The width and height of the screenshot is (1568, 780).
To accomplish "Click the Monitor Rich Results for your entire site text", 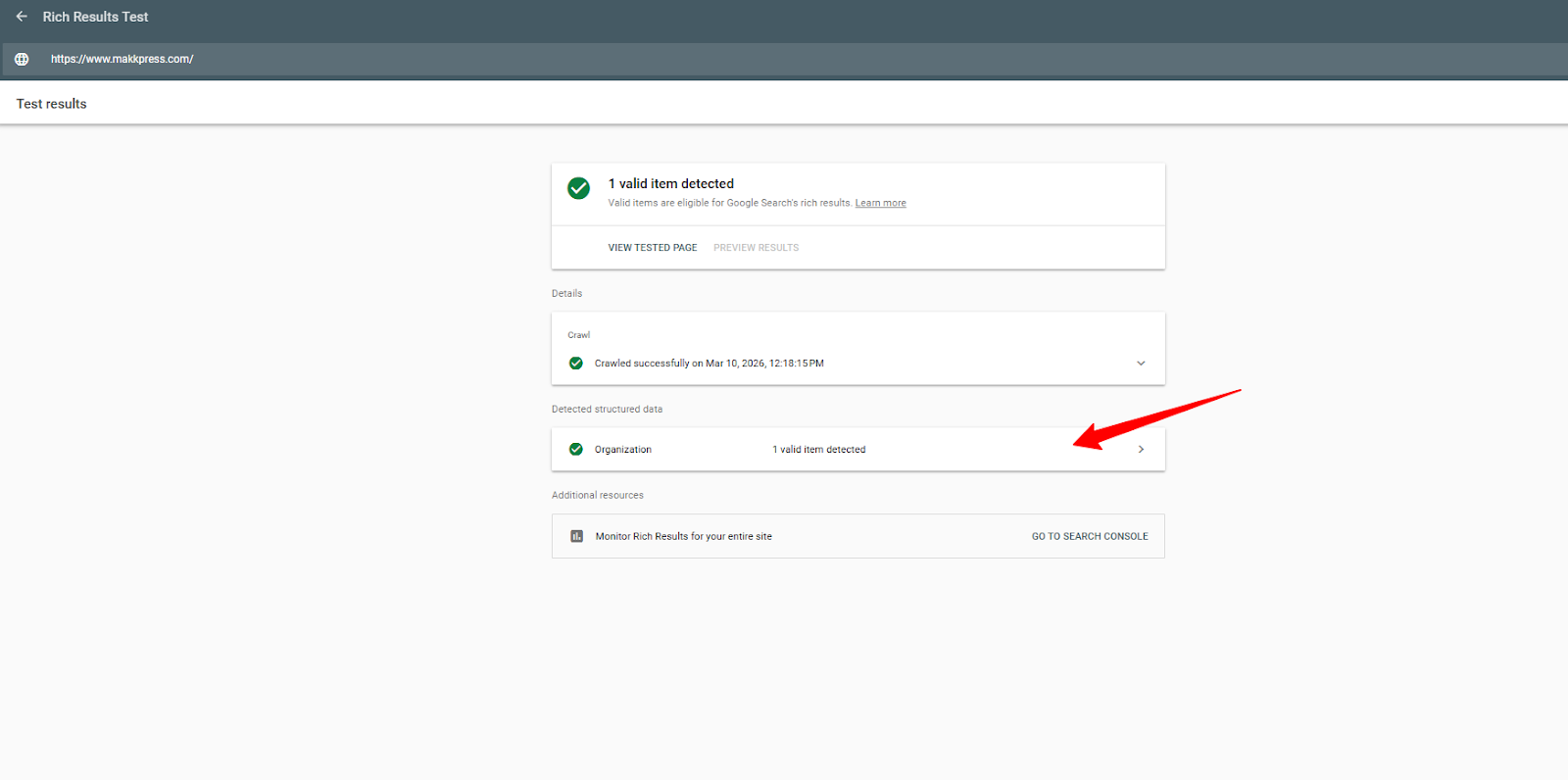I will point(683,537).
